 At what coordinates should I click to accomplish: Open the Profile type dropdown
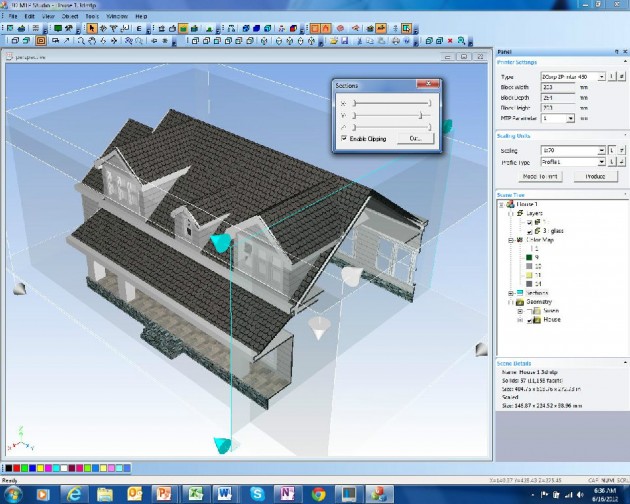(x=601, y=160)
